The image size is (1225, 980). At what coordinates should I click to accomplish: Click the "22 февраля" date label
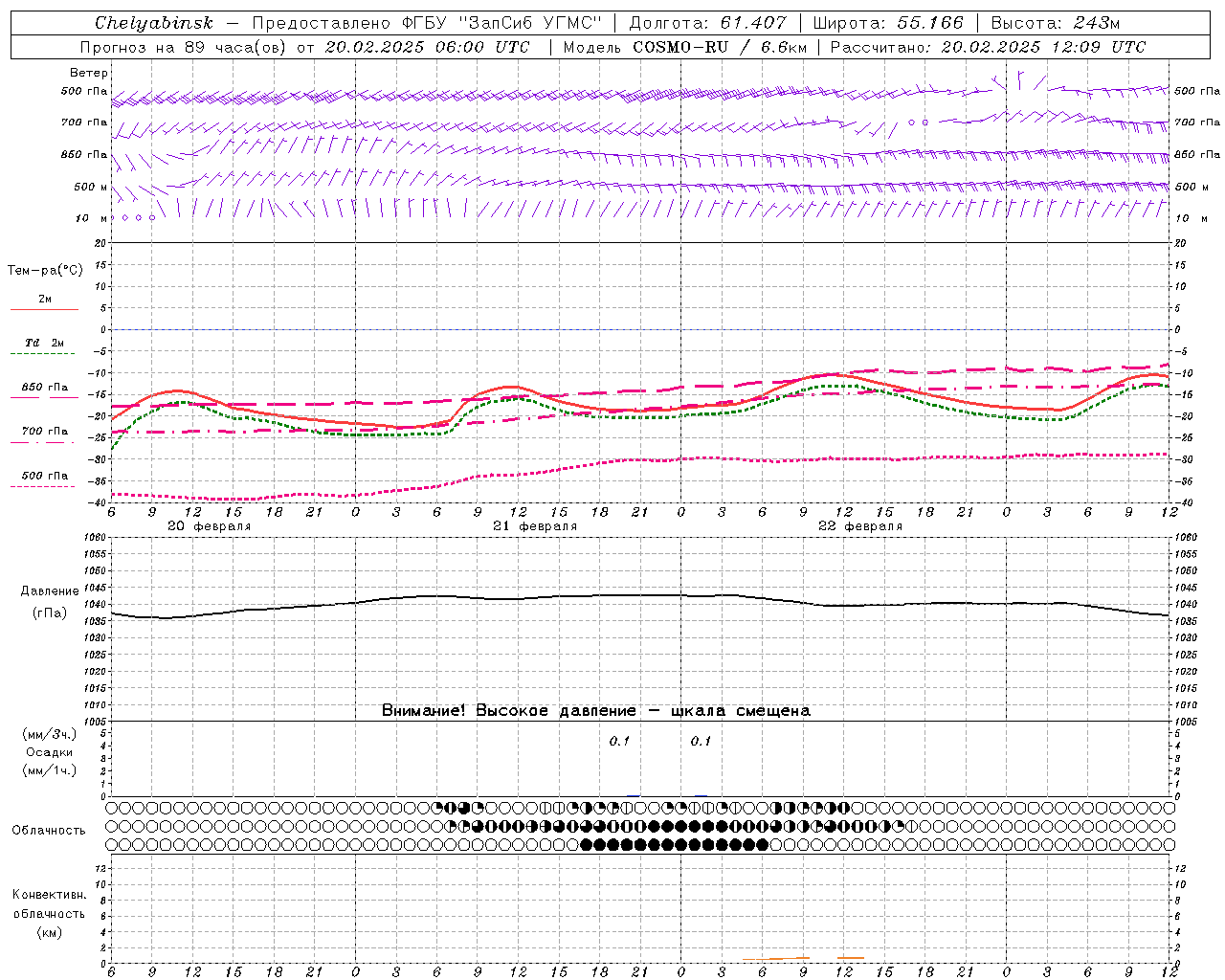click(x=860, y=526)
